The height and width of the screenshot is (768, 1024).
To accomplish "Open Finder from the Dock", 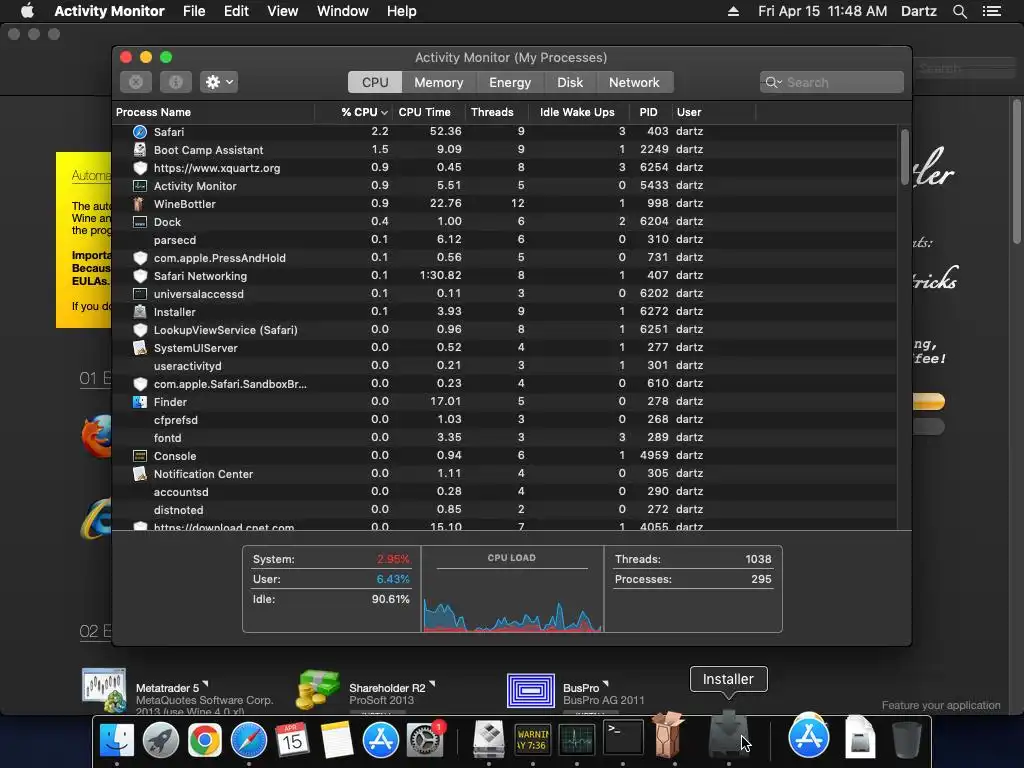I will (x=117, y=740).
